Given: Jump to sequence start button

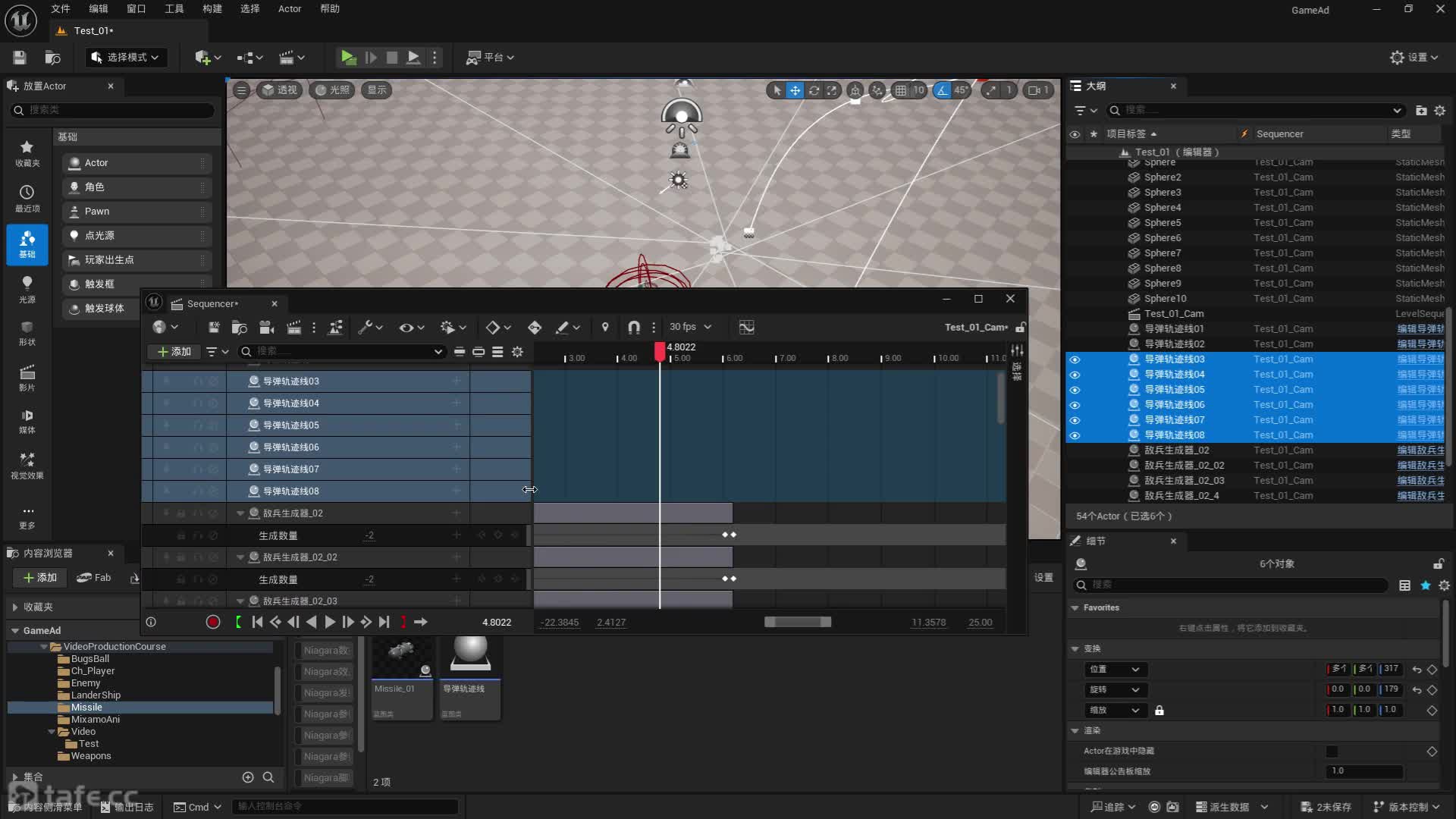Looking at the screenshot, I should (257, 622).
